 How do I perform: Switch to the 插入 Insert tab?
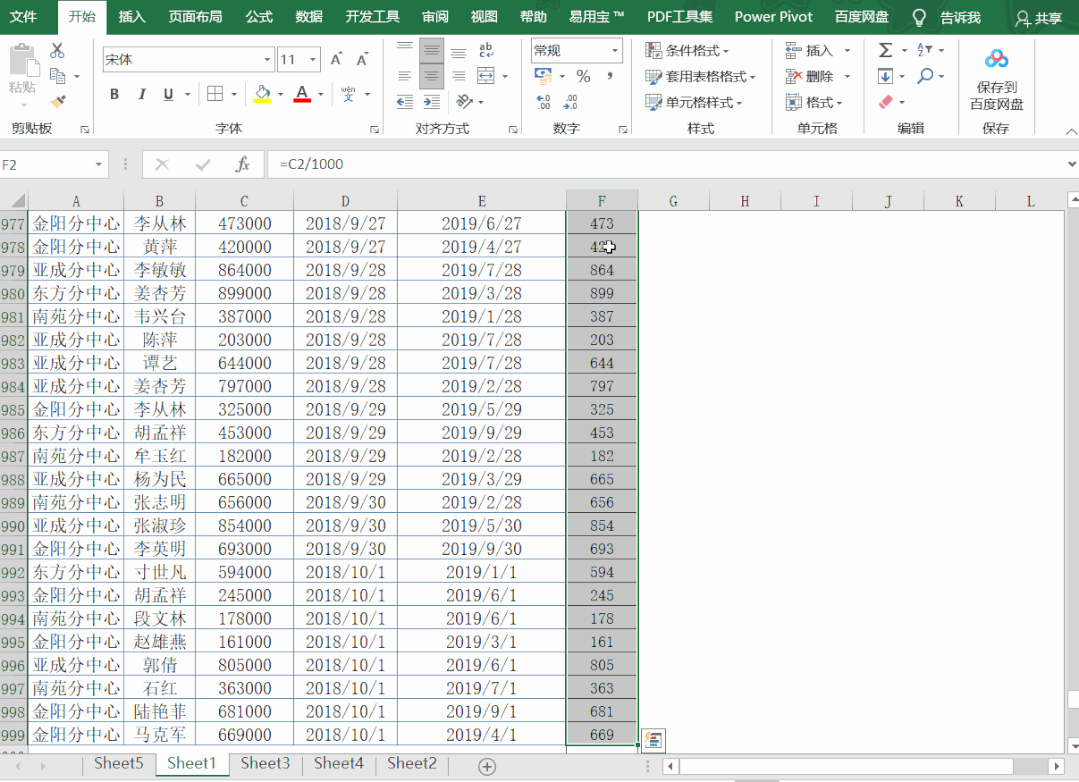(131, 17)
